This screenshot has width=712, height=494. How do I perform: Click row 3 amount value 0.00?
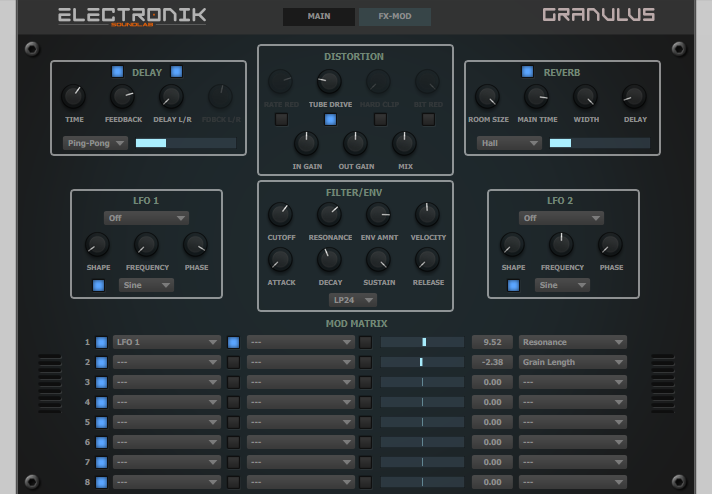point(492,382)
